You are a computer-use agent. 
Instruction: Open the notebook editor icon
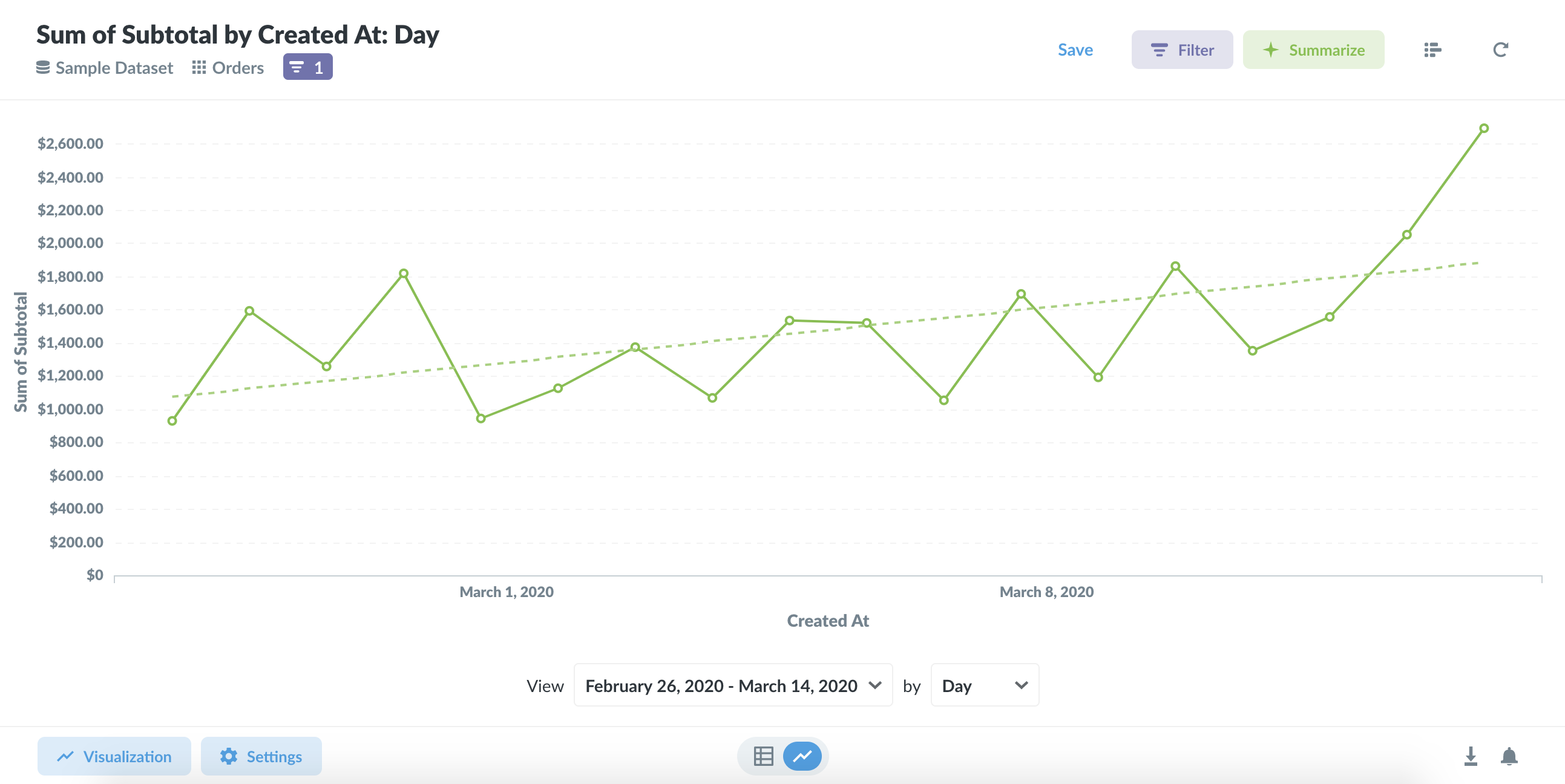(x=1432, y=50)
